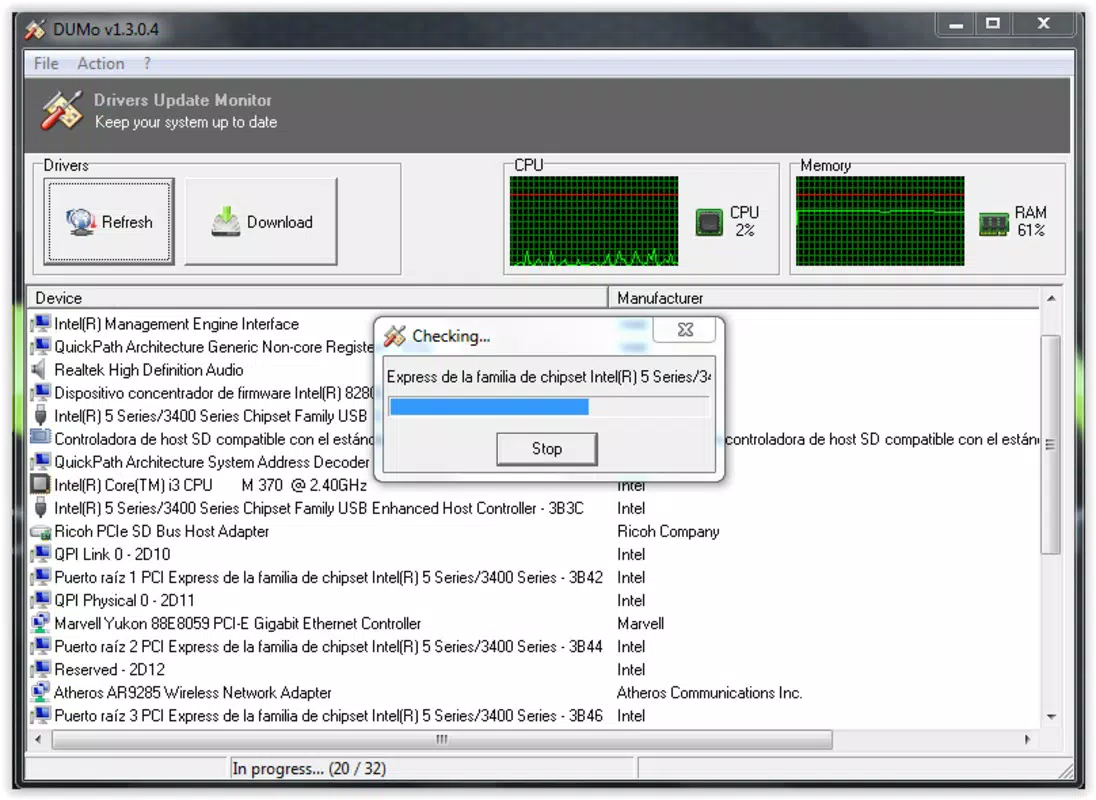Click USB icon of Enhanced Host Controller 3B3C row

click(41, 508)
